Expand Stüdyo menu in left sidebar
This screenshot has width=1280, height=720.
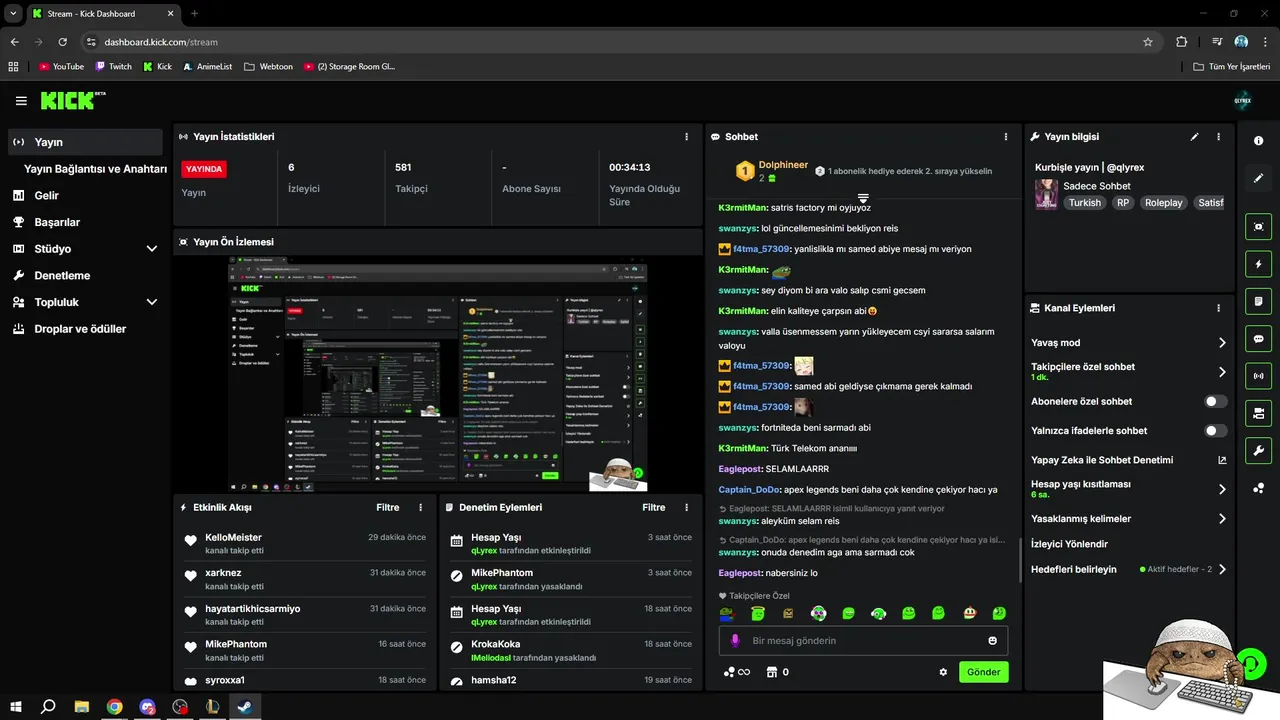pyautogui.click(x=152, y=249)
